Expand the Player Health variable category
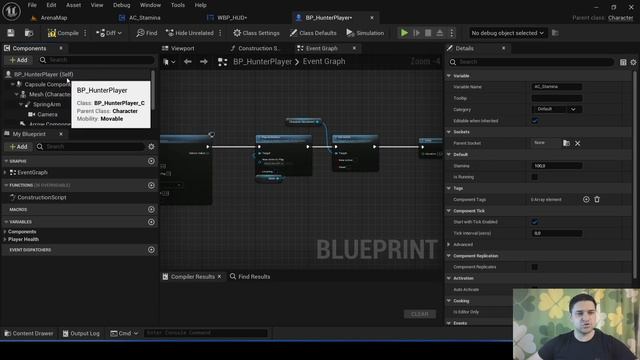Viewport: 640px width, 360px height. tap(5, 240)
